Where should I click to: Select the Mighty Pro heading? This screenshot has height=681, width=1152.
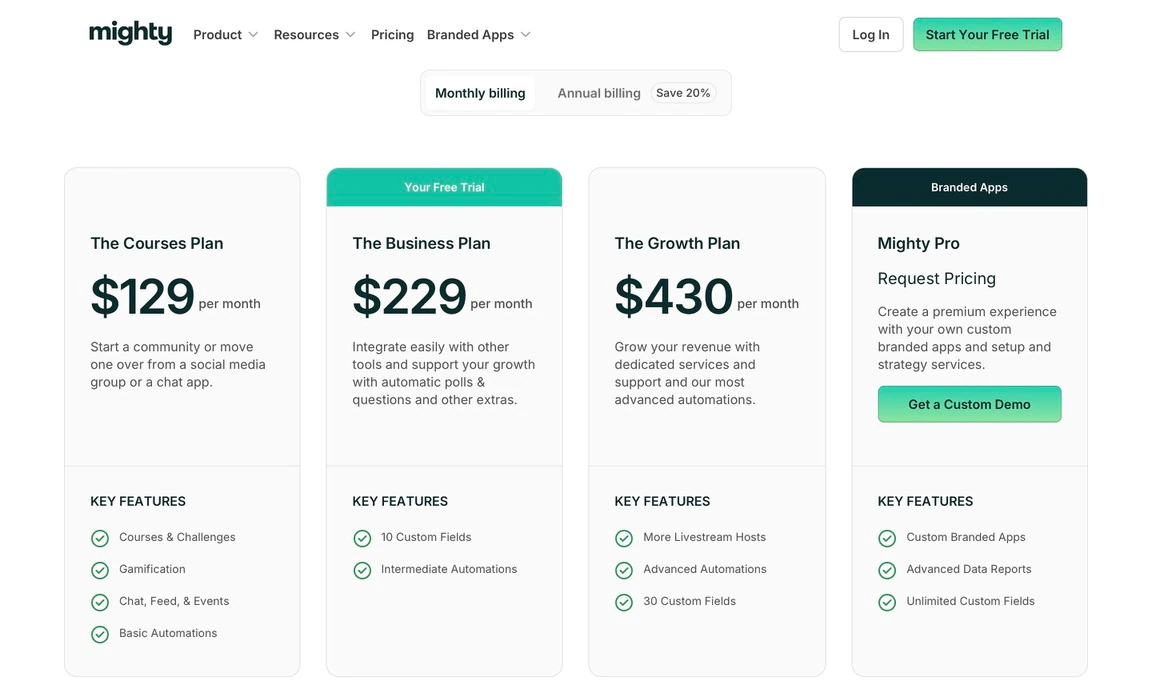point(918,243)
